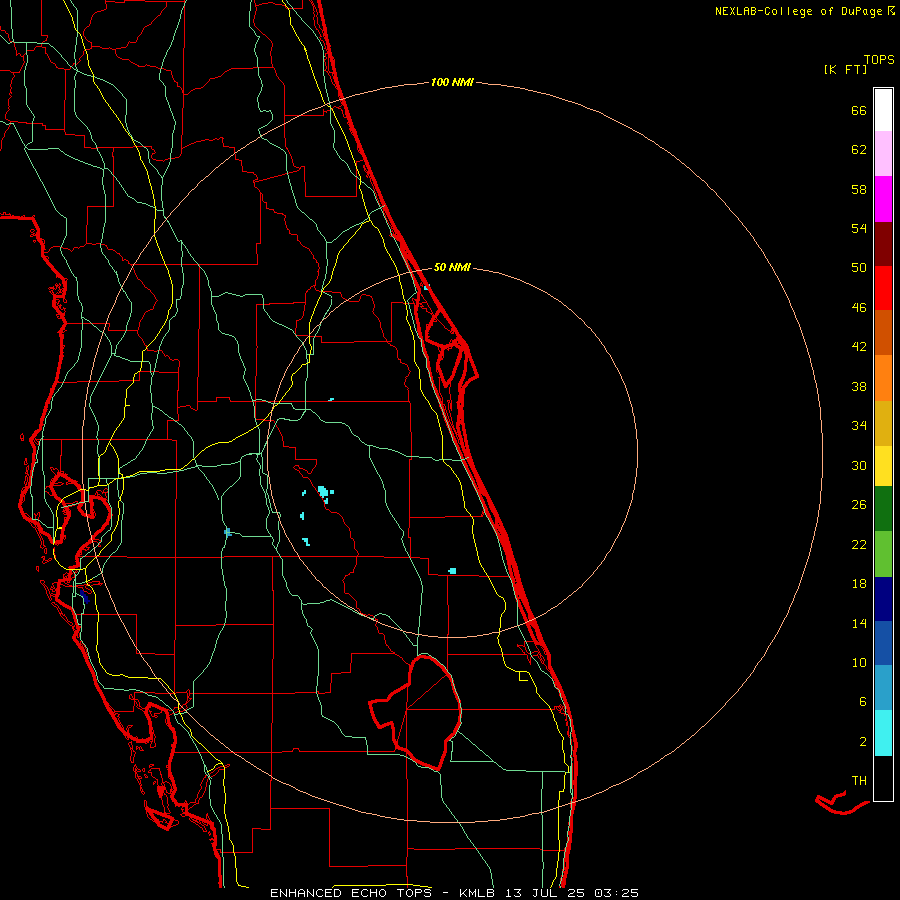This screenshot has height=900, width=900.
Task: Open the NEXLAB-College of DuPage credit text
Action: [805, 11]
